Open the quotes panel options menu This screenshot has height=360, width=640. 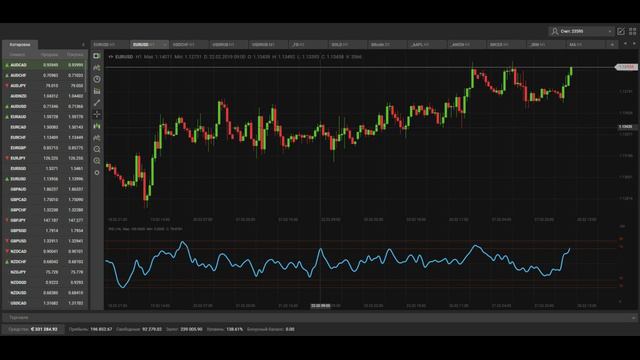(83, 44)
